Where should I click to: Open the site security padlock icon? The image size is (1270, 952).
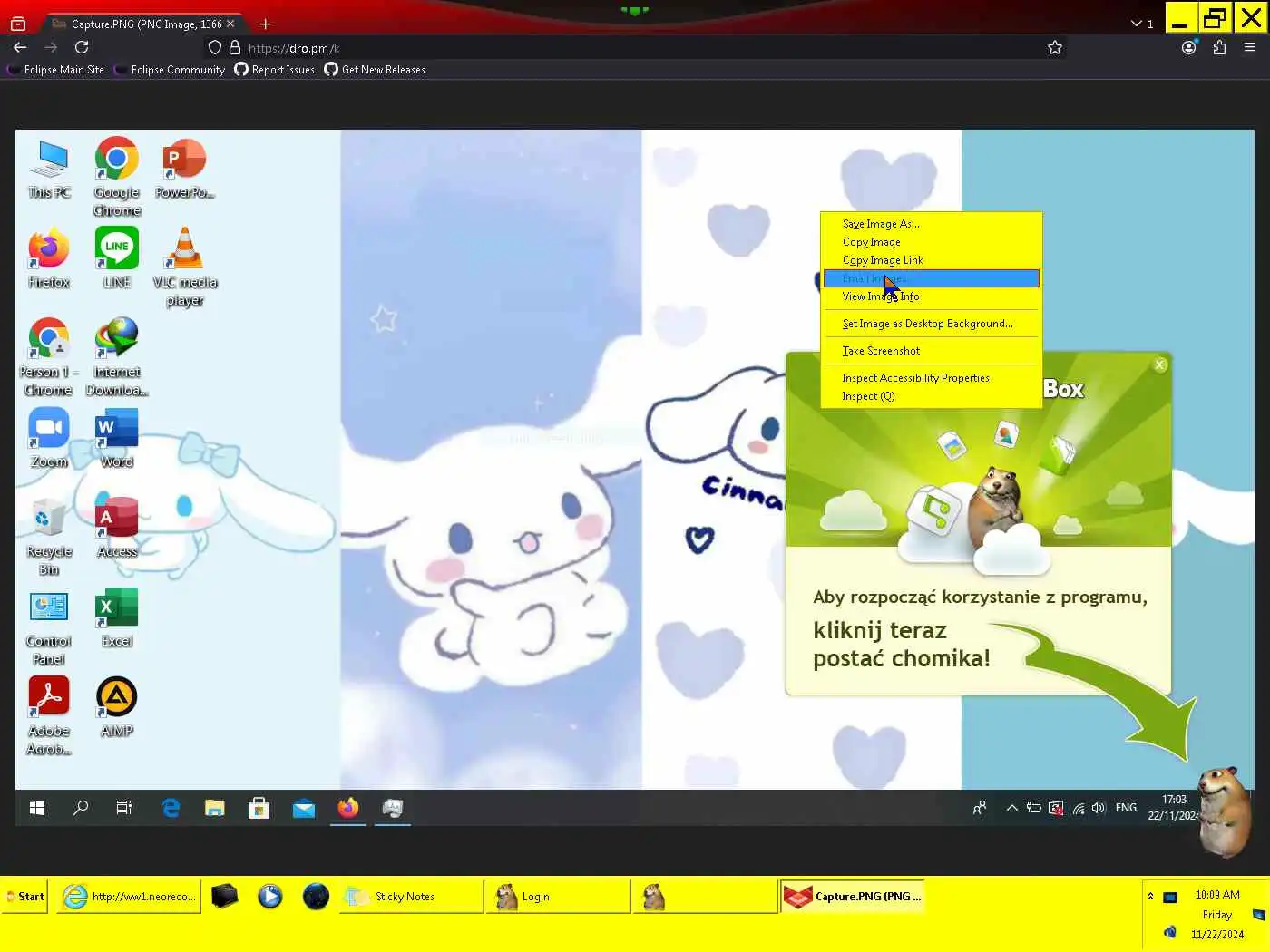(235, 47)
